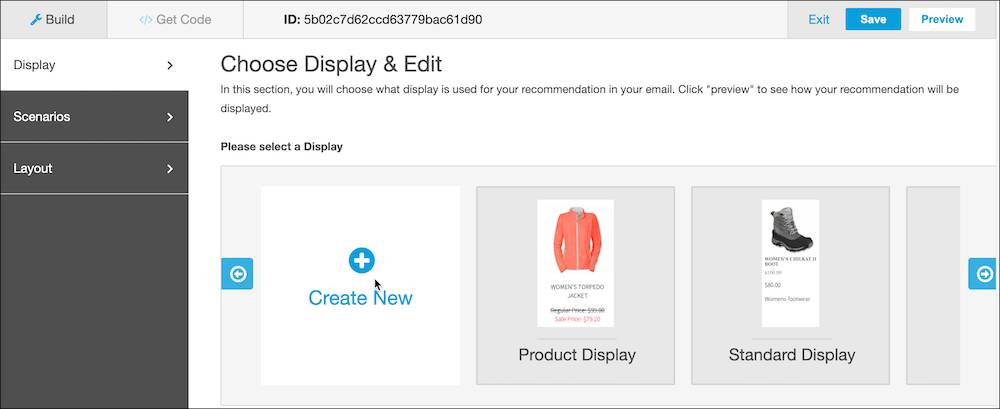Click the Preview button
1000x409 pixels.
click(942, 19)
